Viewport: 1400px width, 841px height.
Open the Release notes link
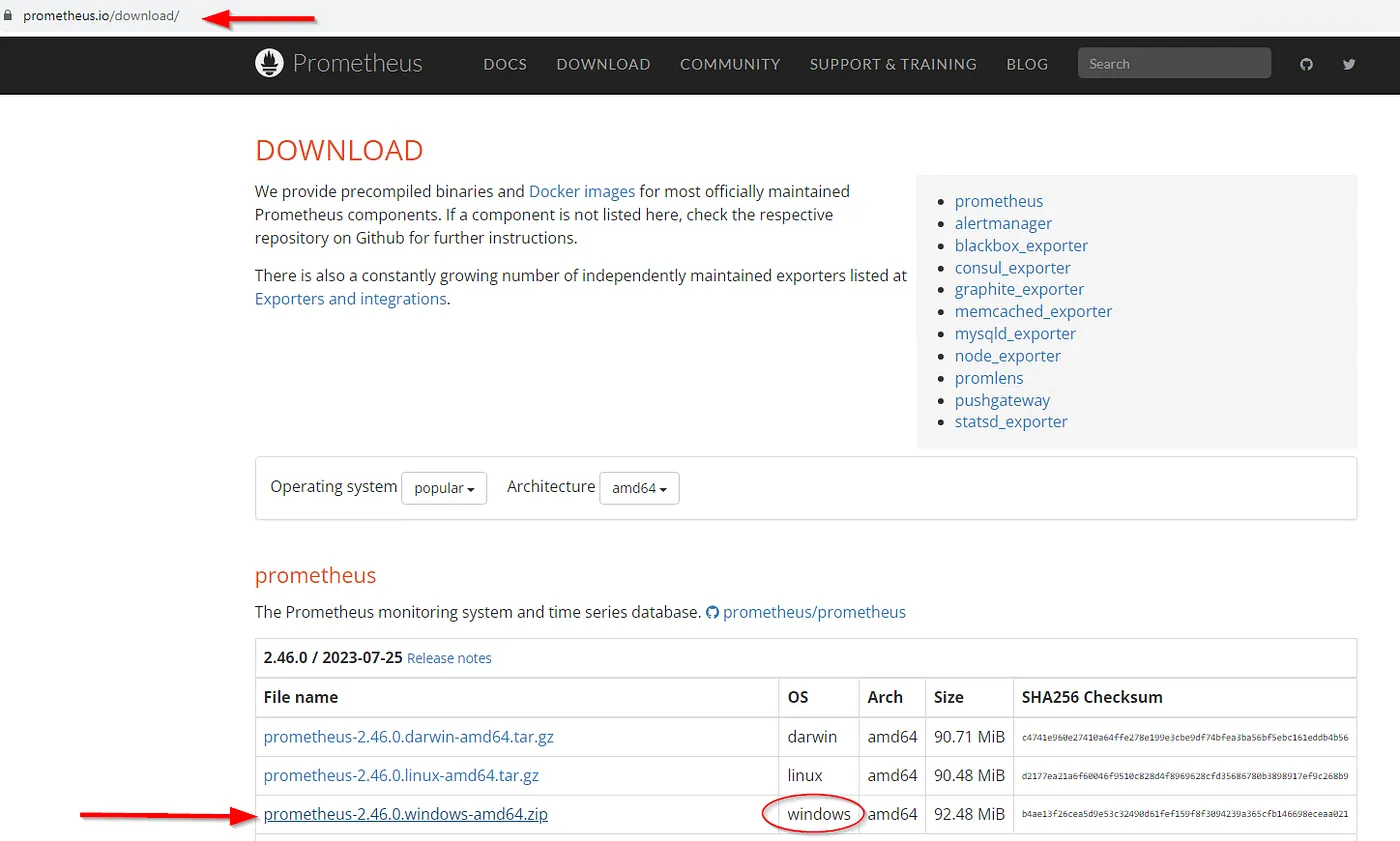pyautogui.click(x=449, y=658)
